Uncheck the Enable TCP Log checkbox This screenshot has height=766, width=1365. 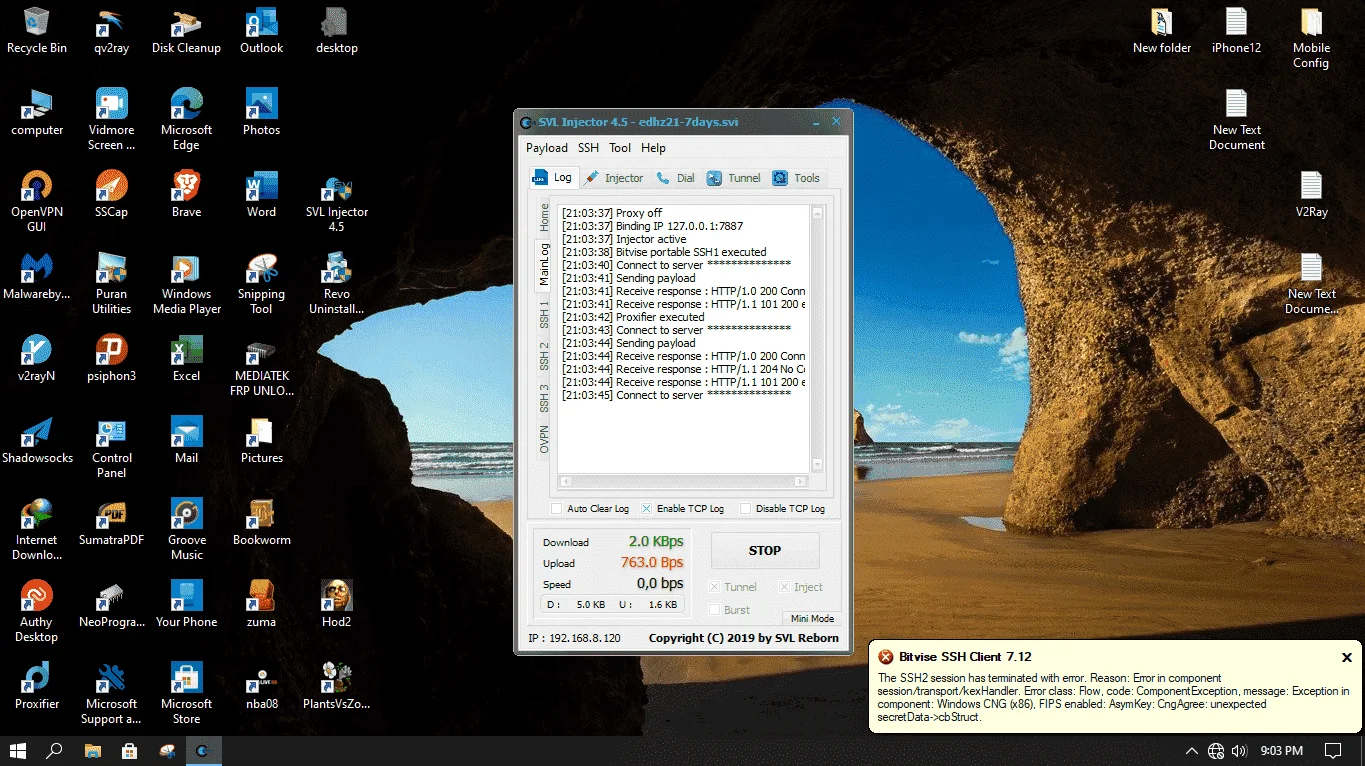[x=647, y=509]
